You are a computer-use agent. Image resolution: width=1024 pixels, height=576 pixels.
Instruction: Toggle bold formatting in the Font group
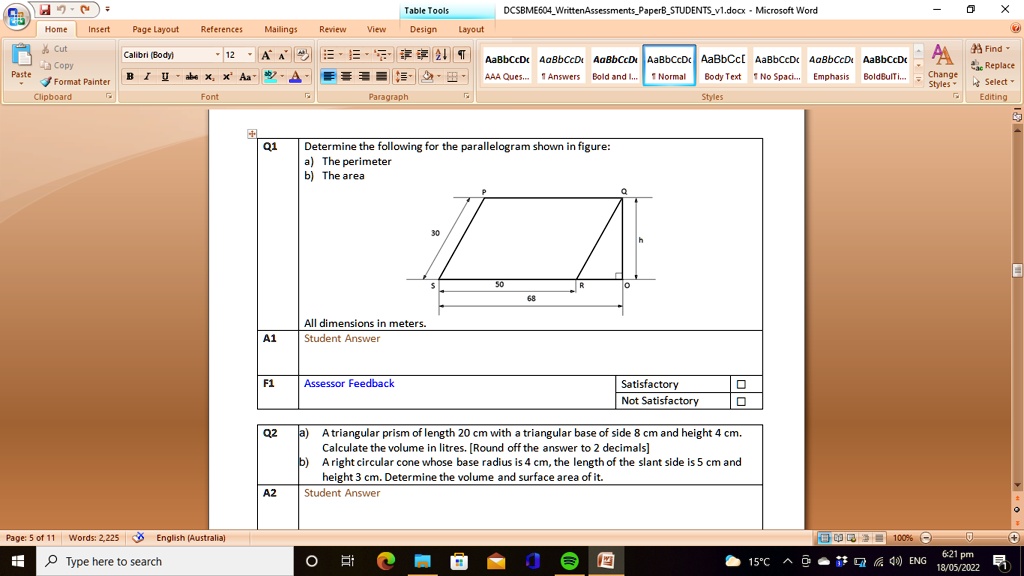(x=128, y=76)
